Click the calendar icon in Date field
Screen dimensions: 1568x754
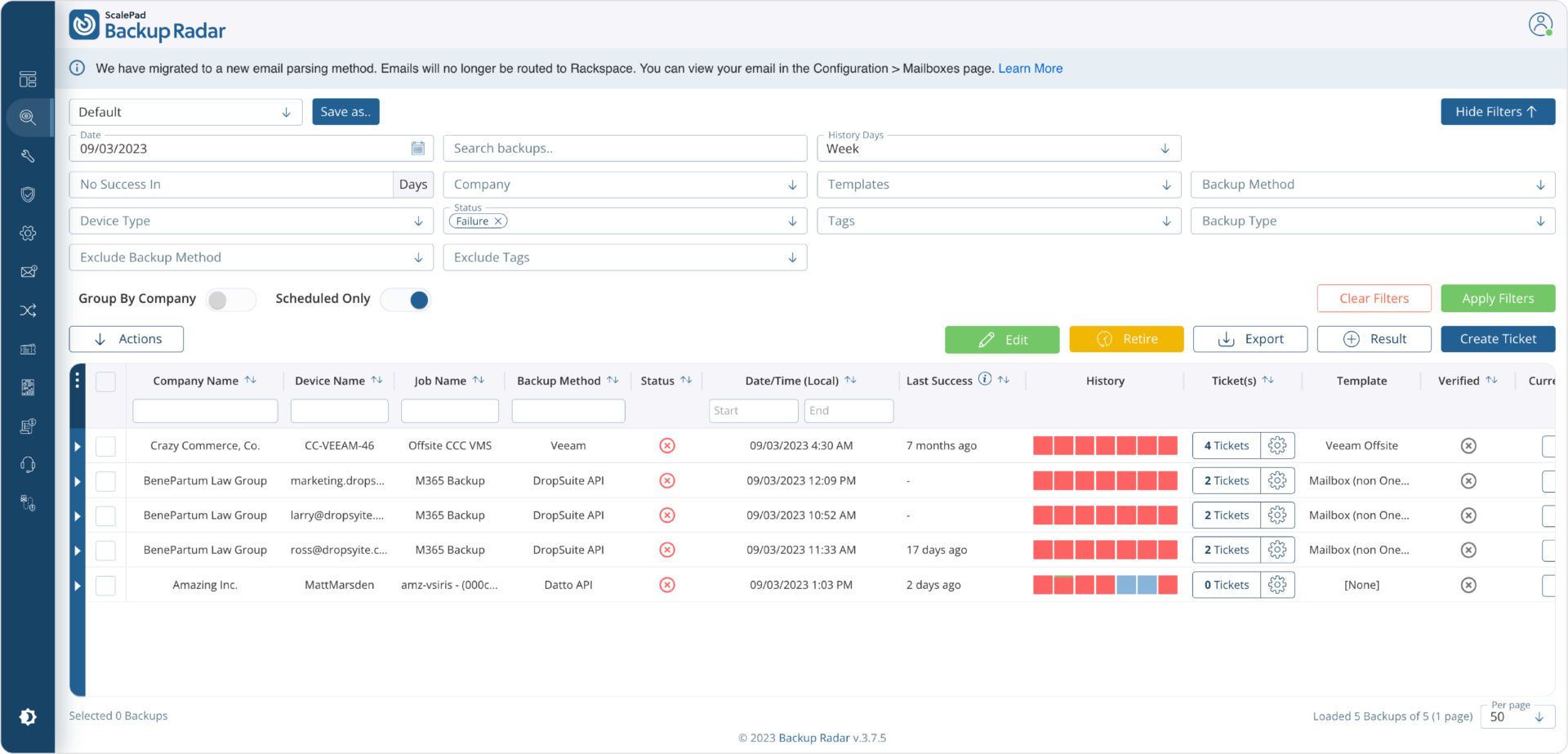click(417, 149)
